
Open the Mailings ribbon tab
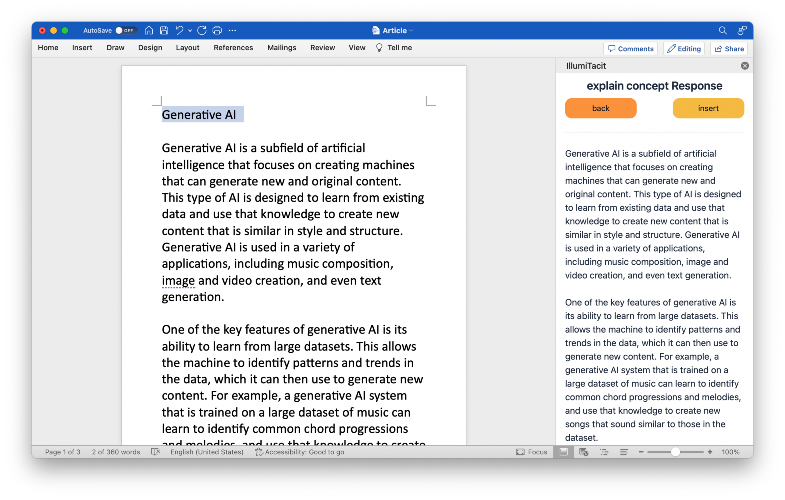click(x=282, y=48)
